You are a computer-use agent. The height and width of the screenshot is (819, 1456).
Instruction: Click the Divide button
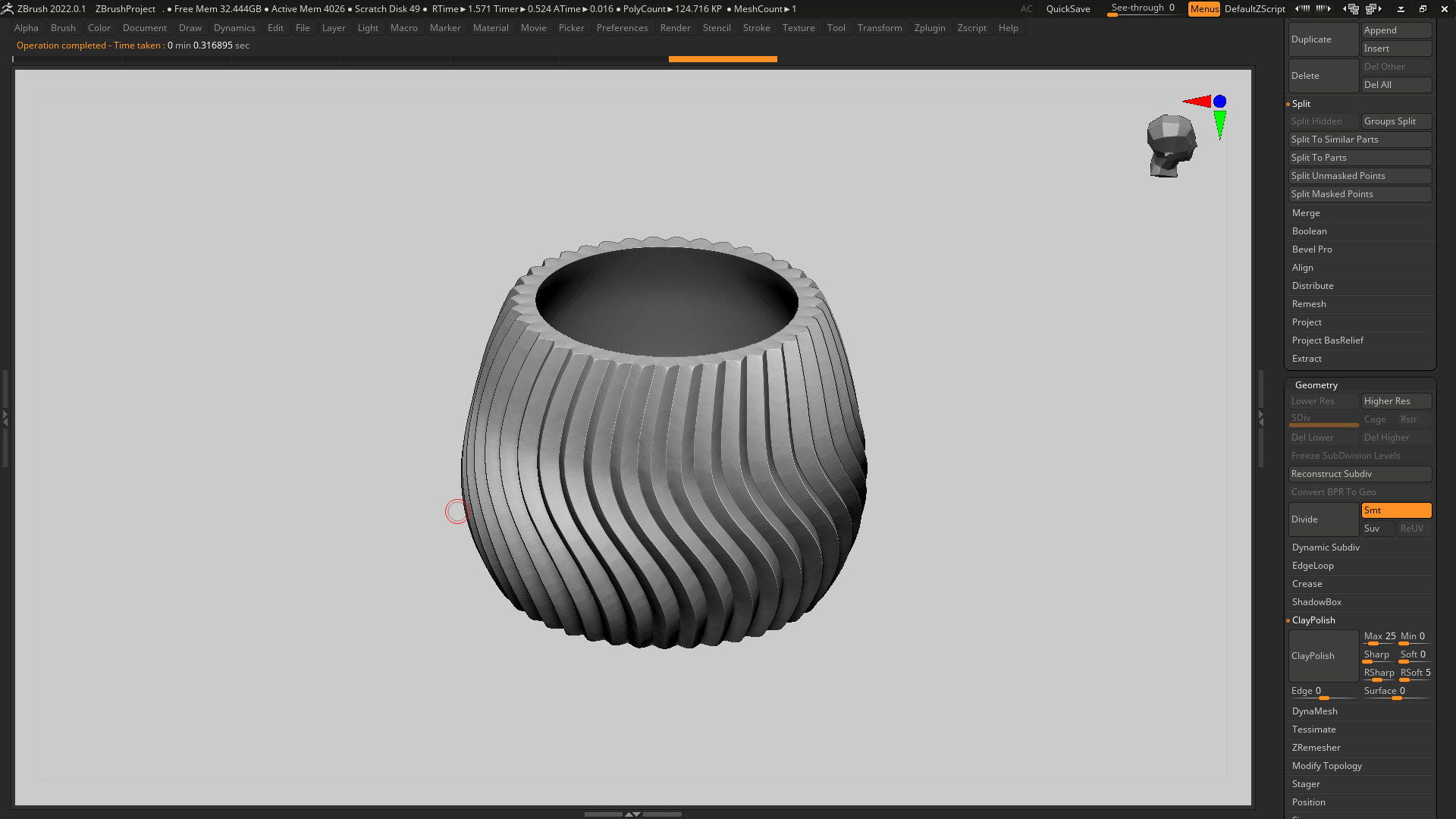[x=1323, y=519]
